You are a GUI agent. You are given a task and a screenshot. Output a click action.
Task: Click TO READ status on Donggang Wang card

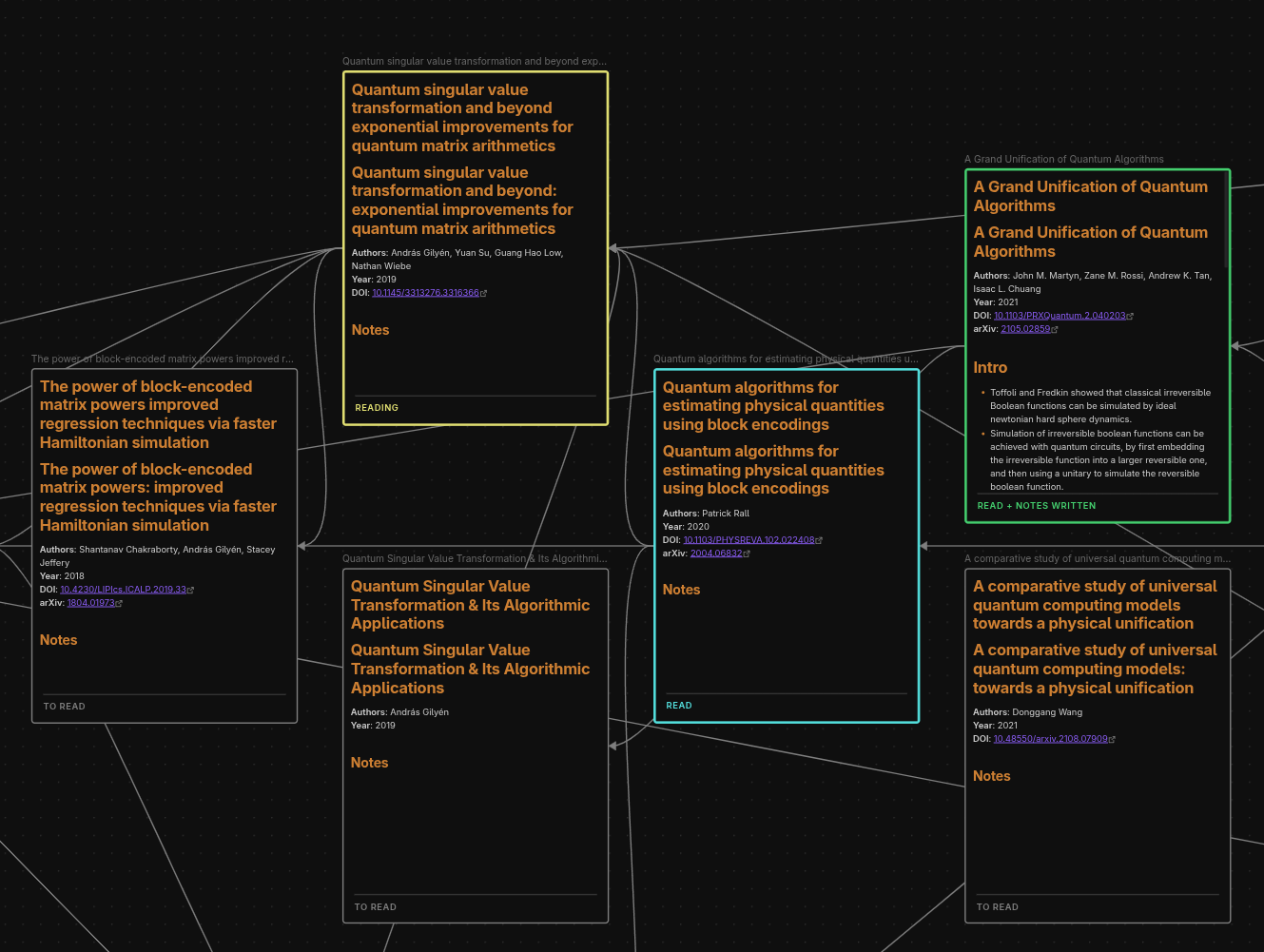click(x=998, y=907)
